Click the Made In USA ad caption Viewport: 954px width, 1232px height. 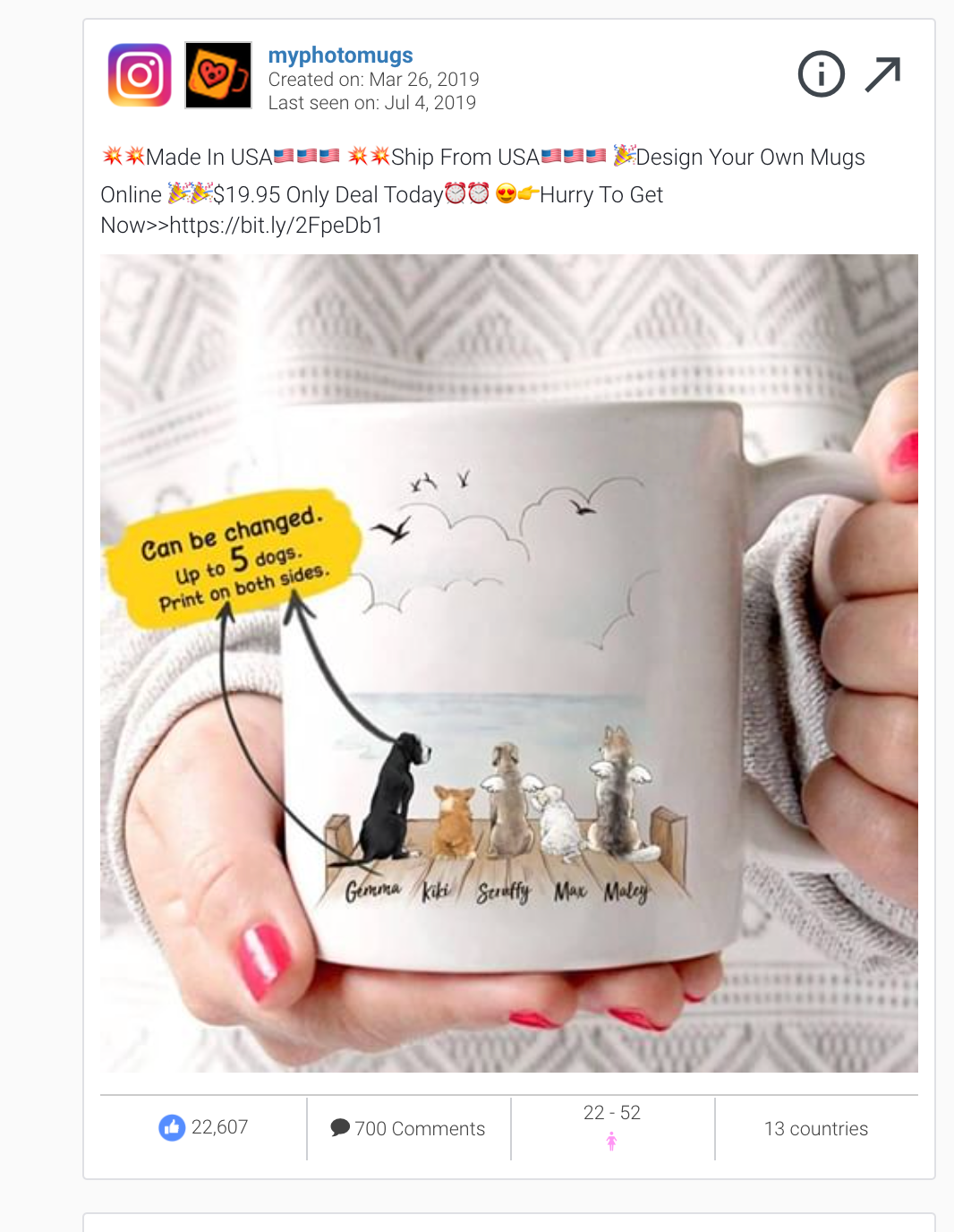[x=209, y=158]
